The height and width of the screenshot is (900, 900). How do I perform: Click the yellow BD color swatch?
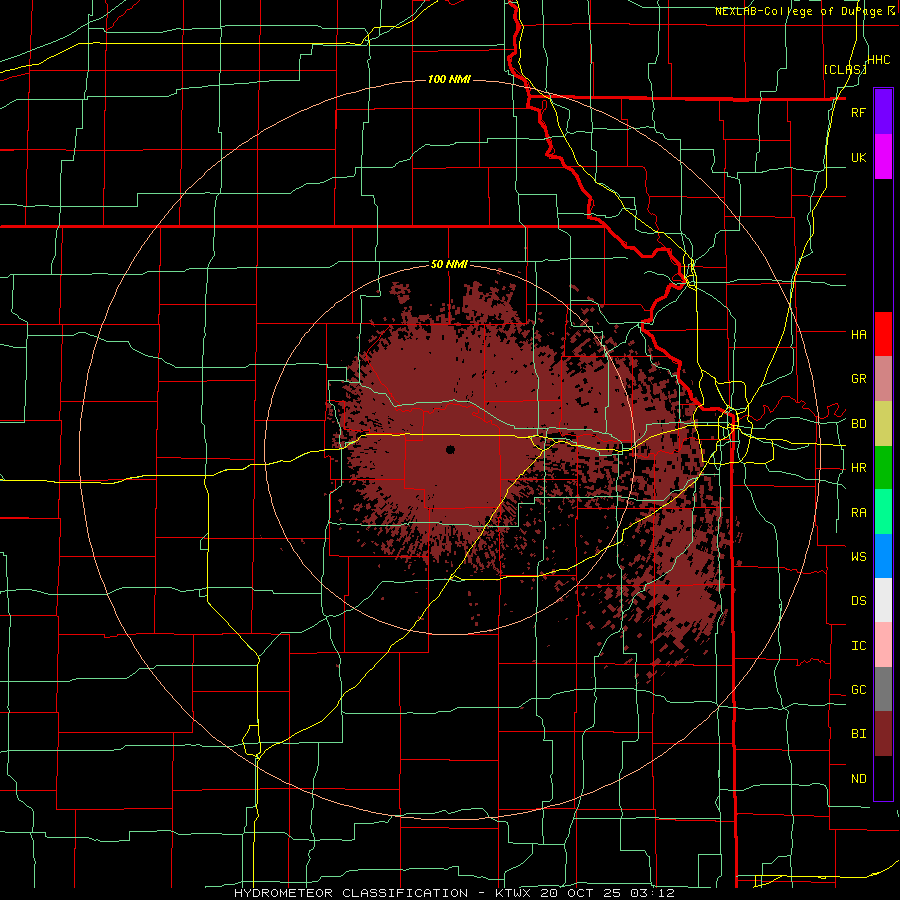point(883,424)
